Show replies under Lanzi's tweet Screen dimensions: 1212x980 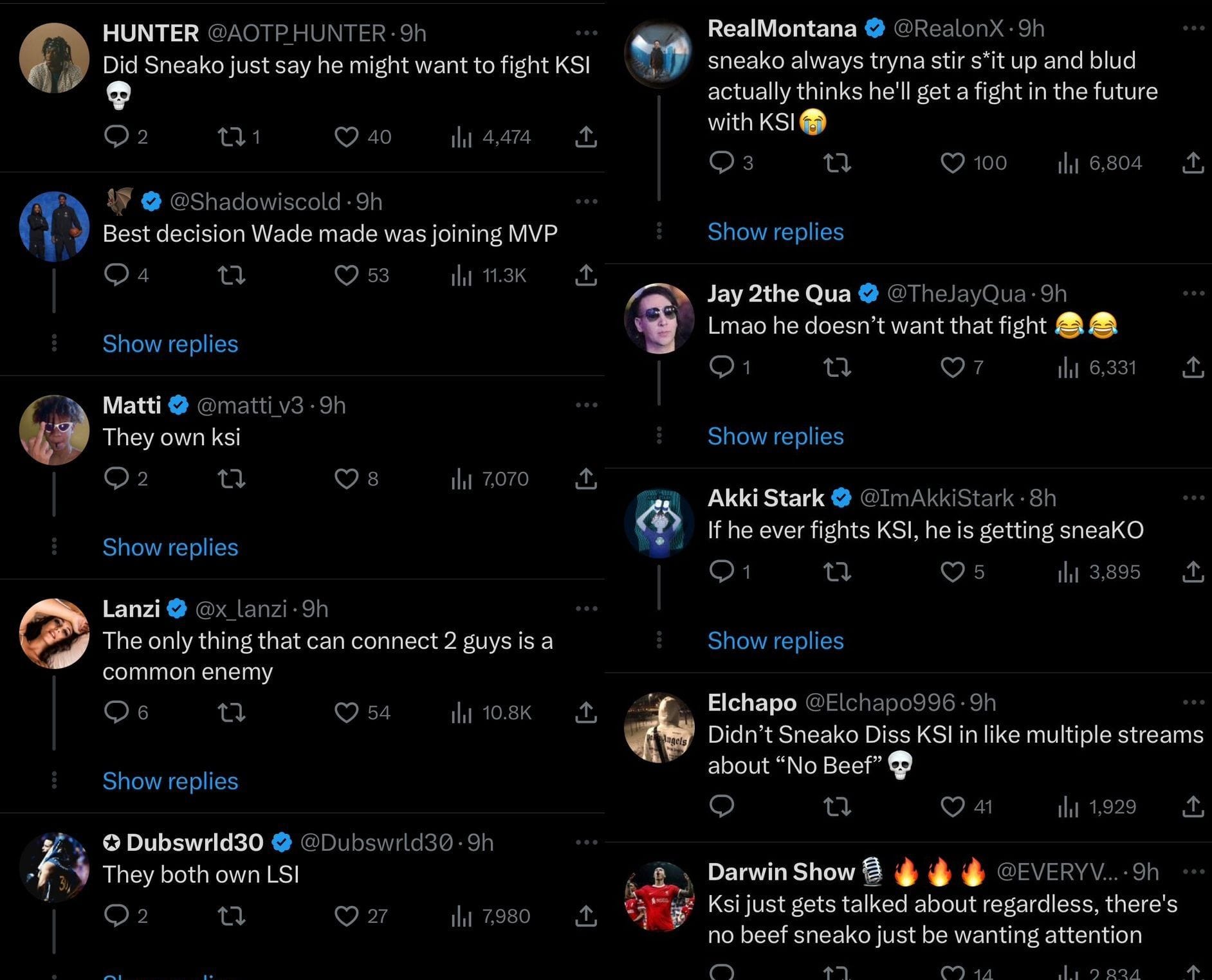tap(170, 781)
